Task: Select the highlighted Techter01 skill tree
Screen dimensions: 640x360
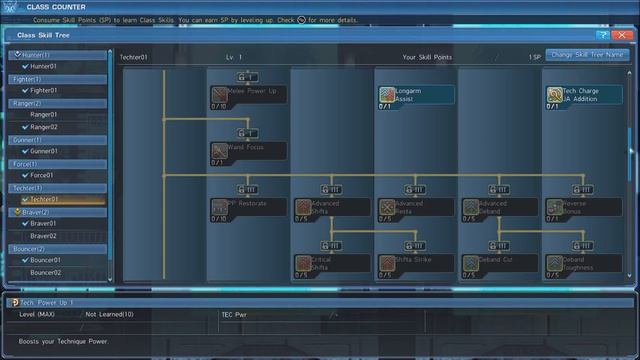Action: 62,199
